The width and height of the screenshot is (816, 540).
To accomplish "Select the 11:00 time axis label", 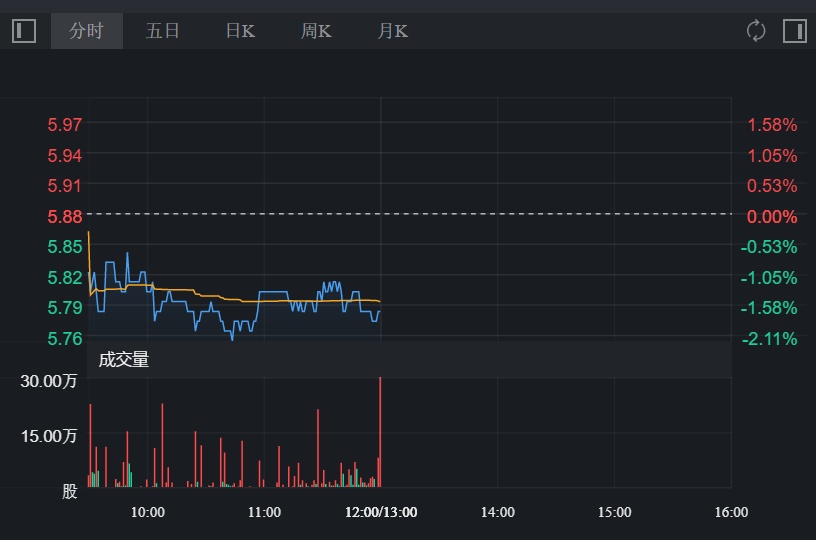I will [264, 512].
